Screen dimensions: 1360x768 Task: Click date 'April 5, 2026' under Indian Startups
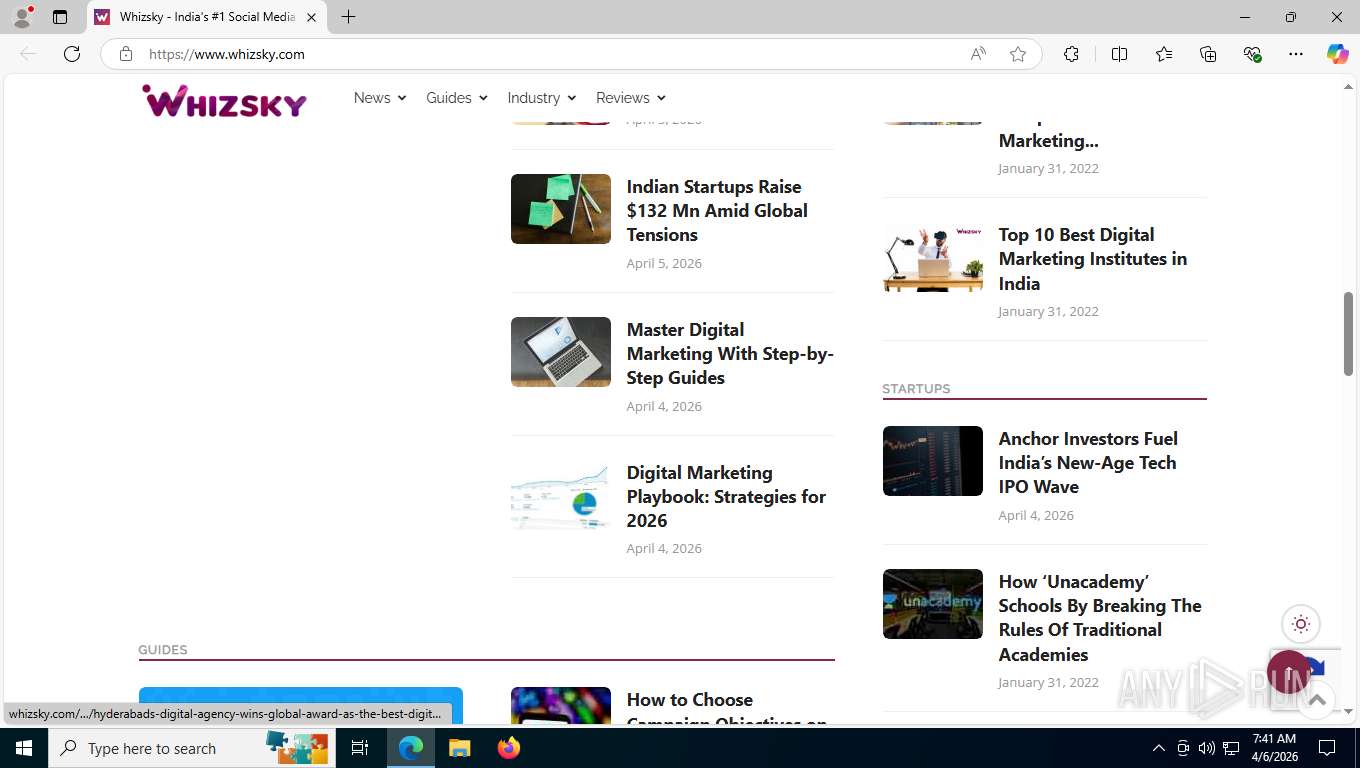click(x=664, y=263)
